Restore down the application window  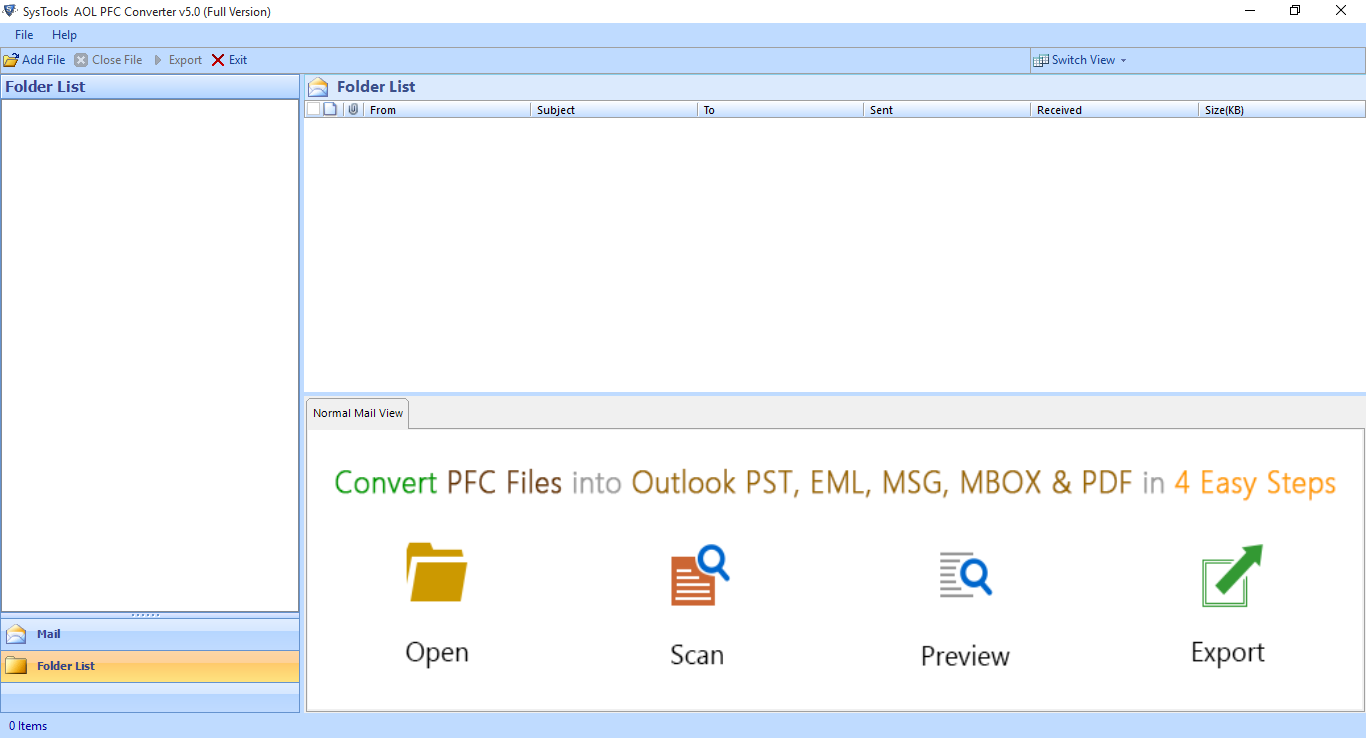pos(1295,11)
